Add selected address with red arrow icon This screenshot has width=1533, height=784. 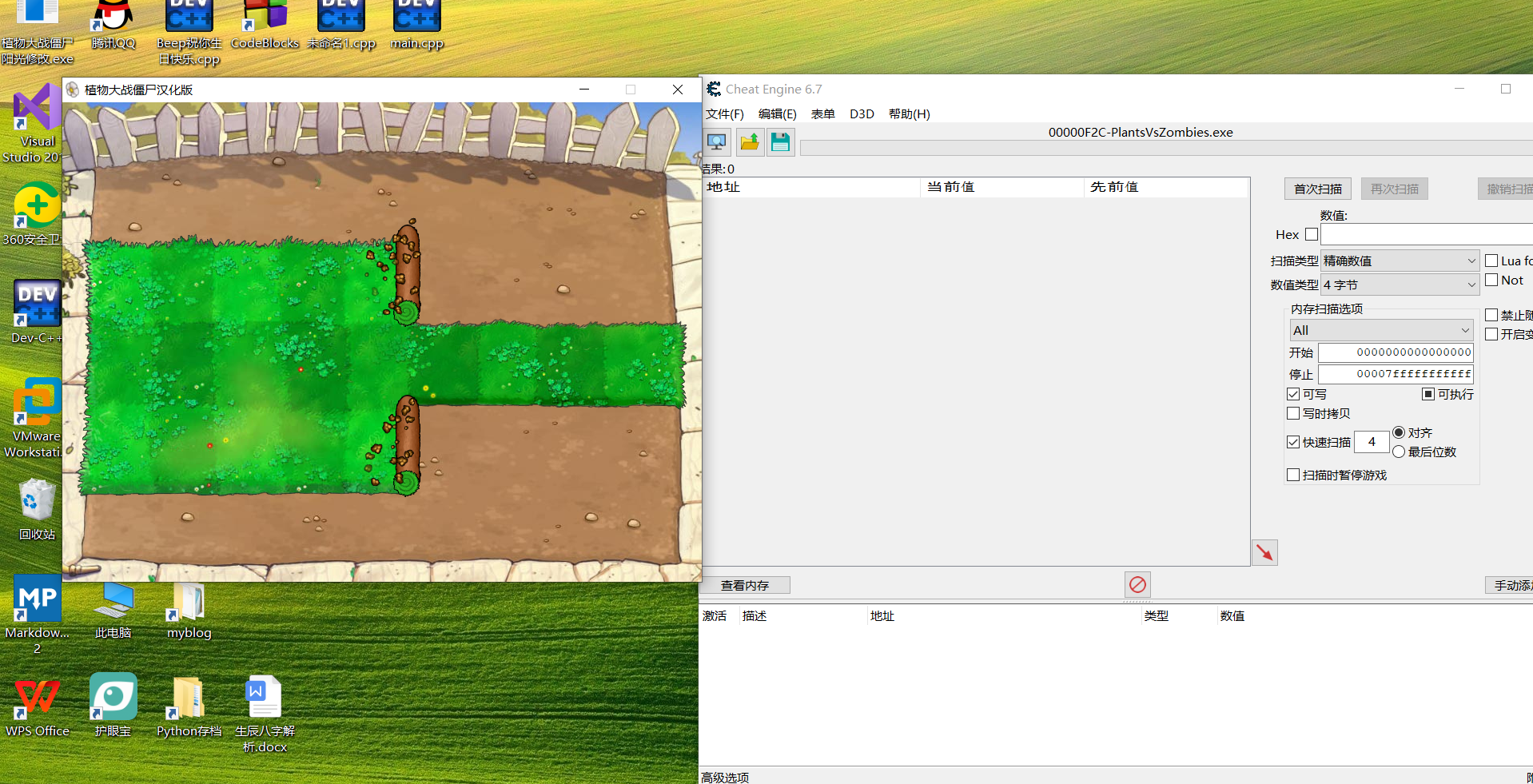1264,552
